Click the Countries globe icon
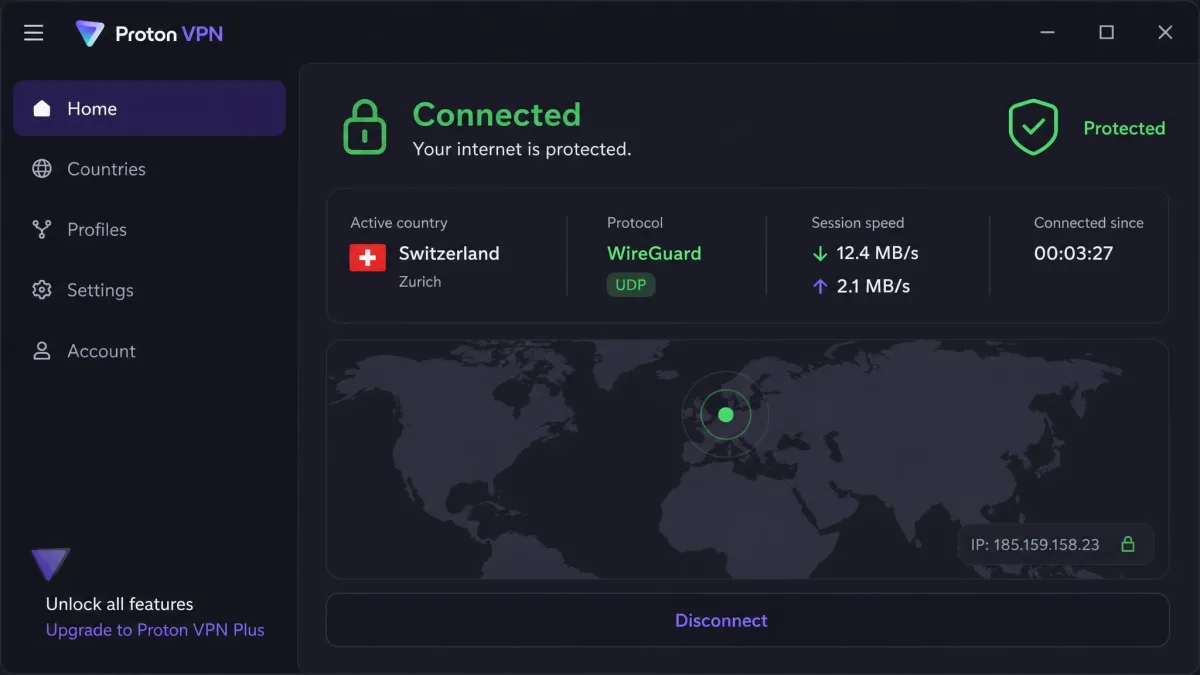This screenshot has height=675, width=1200. 42,169
